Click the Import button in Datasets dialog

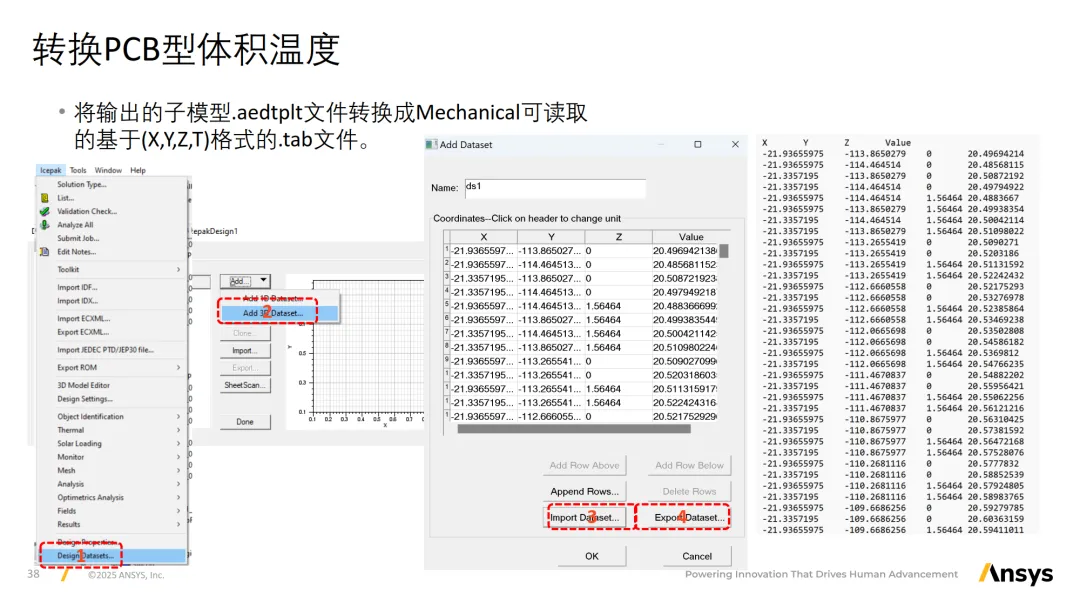coord(245,350)
